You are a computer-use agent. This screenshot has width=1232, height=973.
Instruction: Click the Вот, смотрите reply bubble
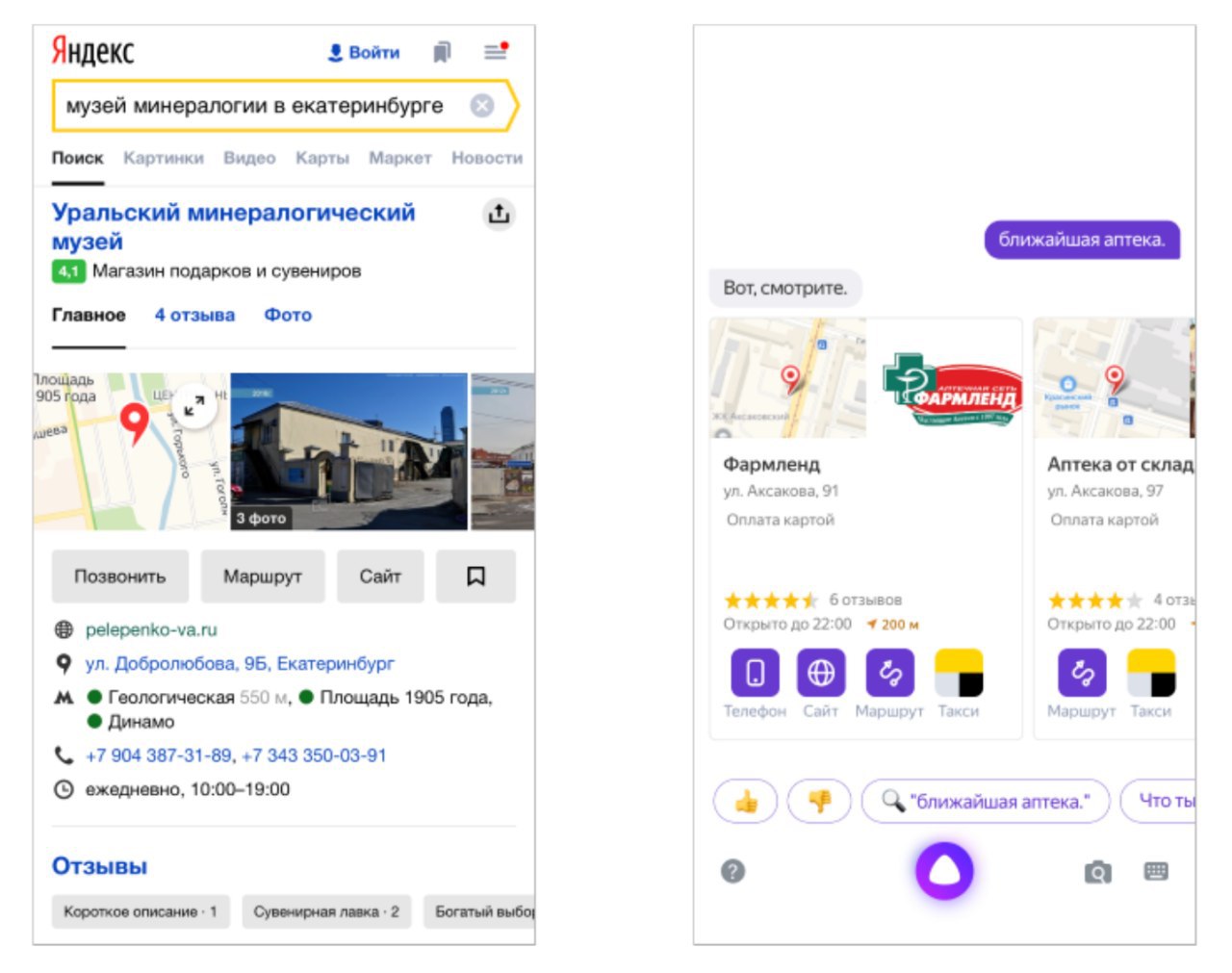pos(785,288)
